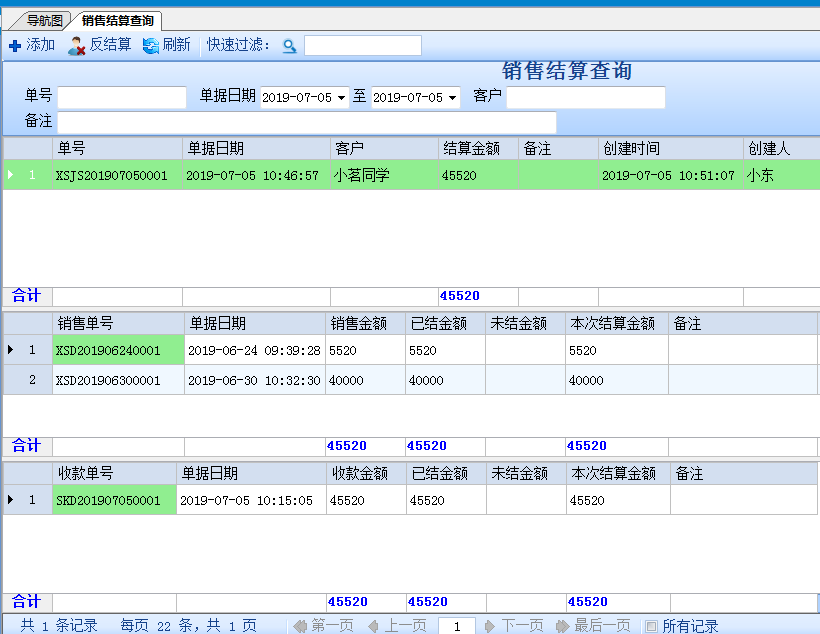Select row indicator arrow of XSJS201907050001
The height and width of the screenshot is (634, 820).
click(10, 175)
